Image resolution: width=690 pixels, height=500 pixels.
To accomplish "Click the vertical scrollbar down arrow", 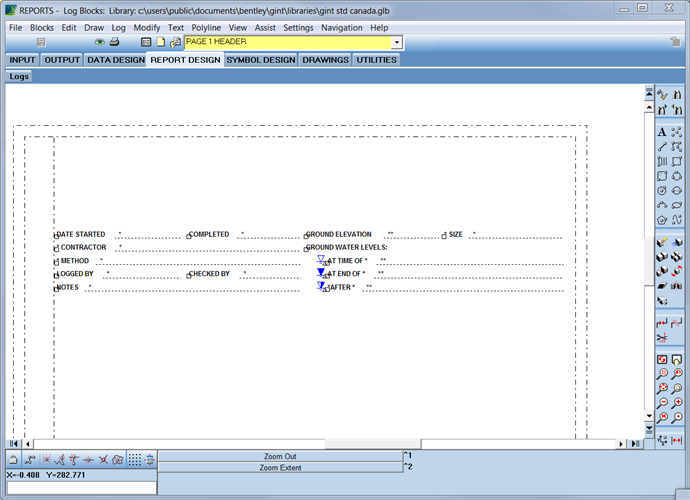I will (649, 415).
